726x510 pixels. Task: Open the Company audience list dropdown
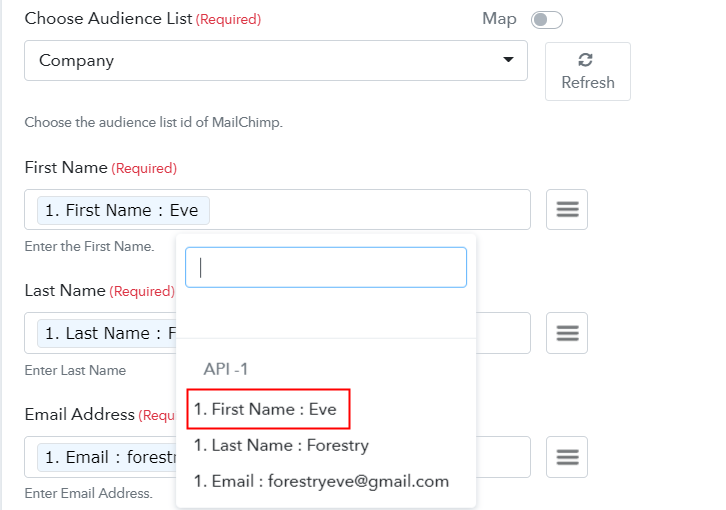coord(275,61)
